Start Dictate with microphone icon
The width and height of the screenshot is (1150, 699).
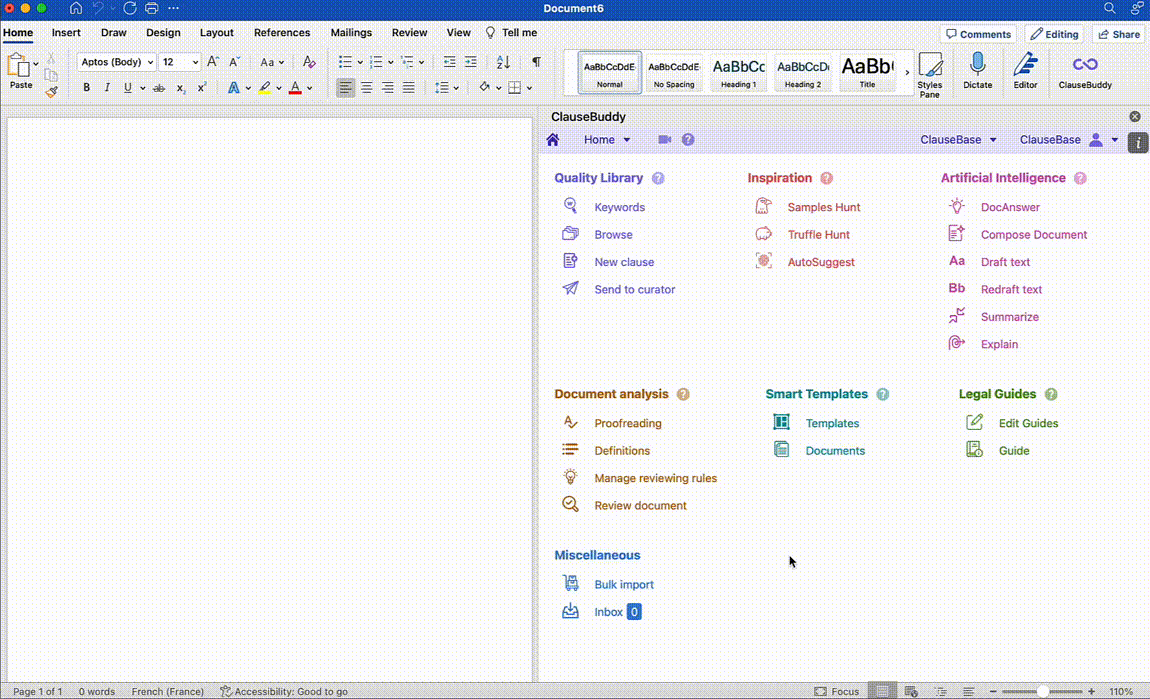(977, 71)
